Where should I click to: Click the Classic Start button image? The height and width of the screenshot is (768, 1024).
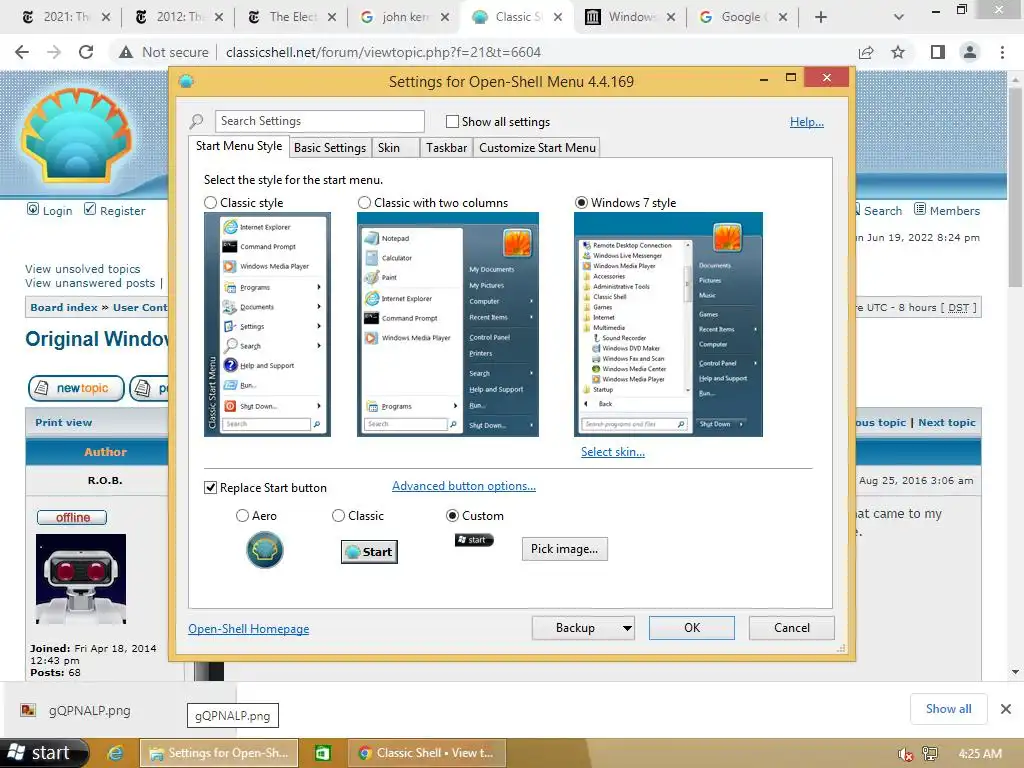pos(369,552)
